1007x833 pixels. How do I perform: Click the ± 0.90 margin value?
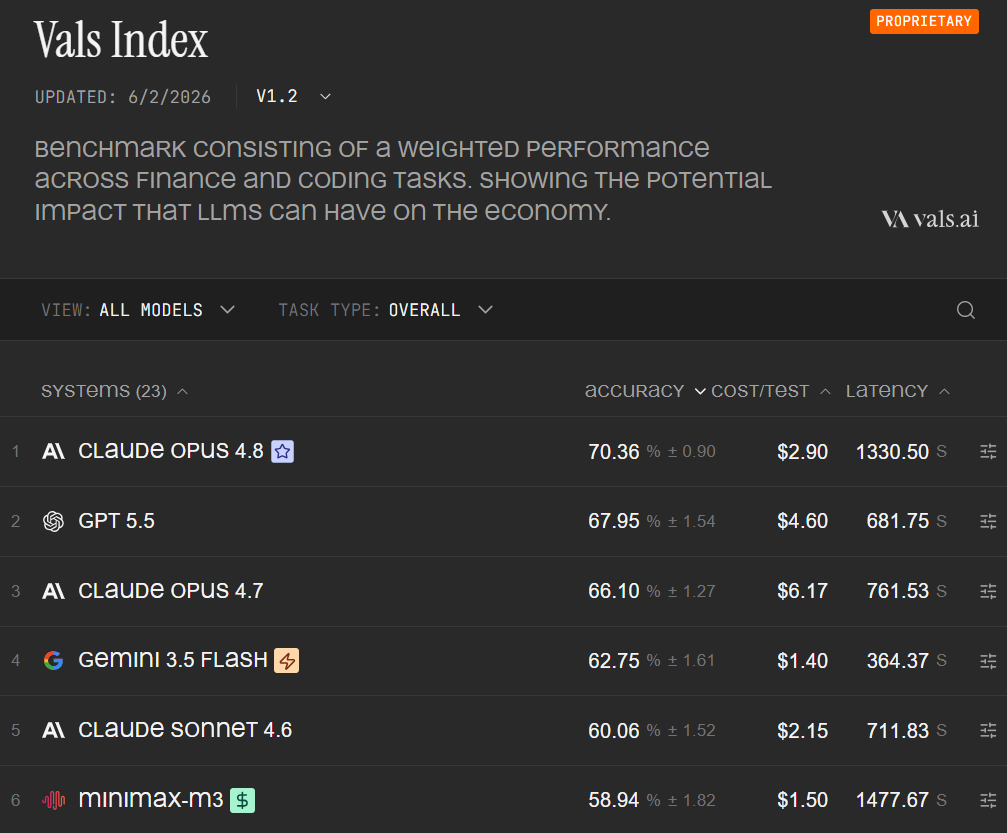point(692,452)
